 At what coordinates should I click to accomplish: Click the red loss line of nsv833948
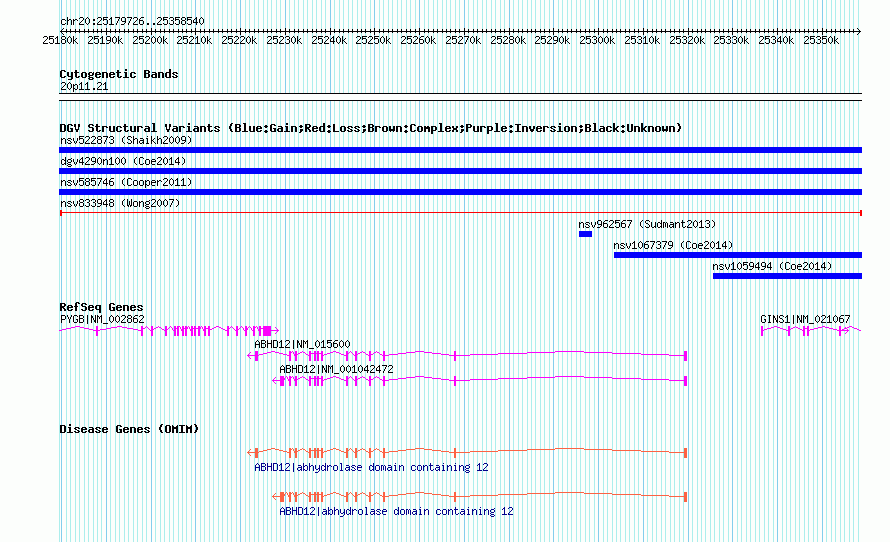460,213
